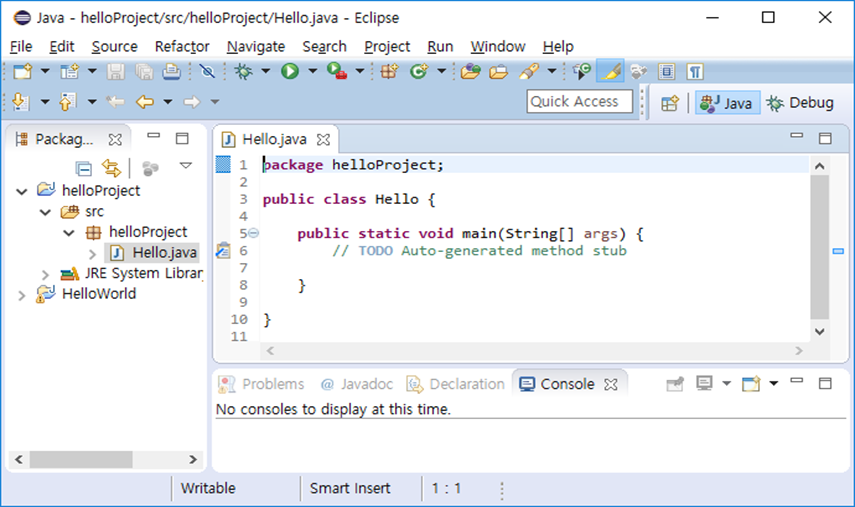This screenshot has height=507, width=855.
Task: Click the Save icon in toolbar
Action: click(x=115, y=71)
